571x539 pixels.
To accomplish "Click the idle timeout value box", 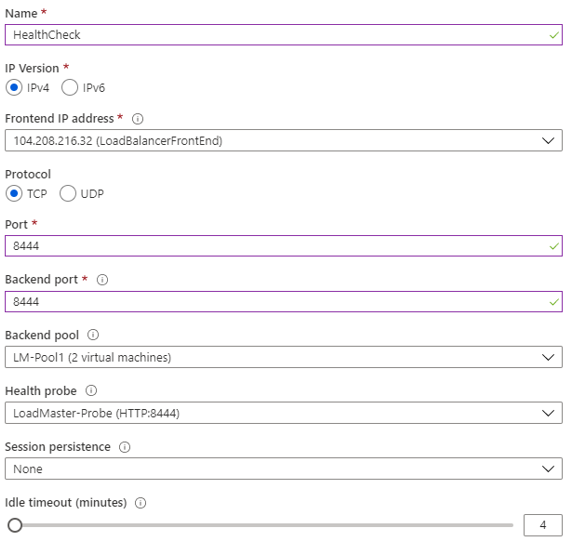I will pos(543,525).
